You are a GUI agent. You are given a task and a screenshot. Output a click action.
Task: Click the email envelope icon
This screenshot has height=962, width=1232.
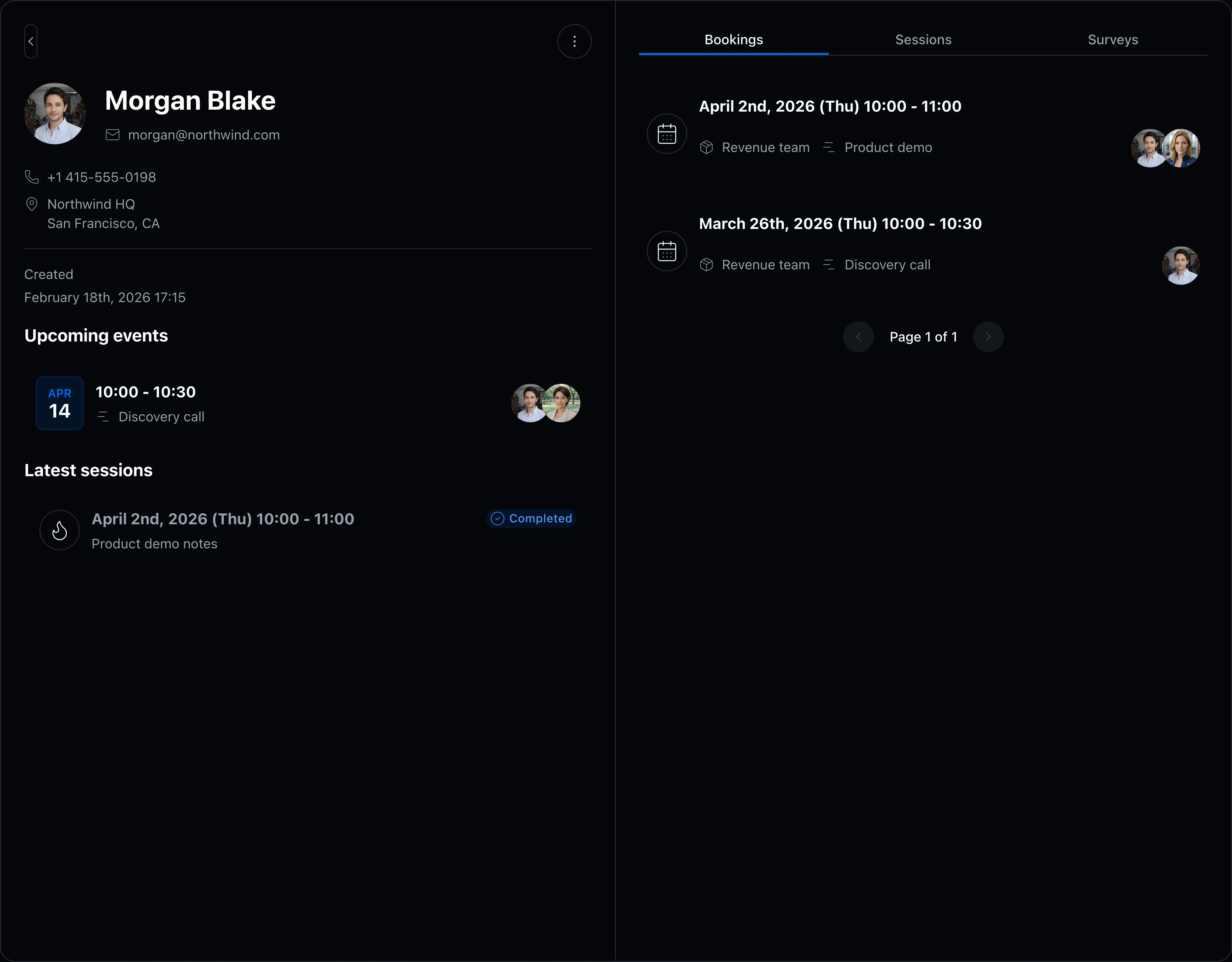(x=113, y=135)
